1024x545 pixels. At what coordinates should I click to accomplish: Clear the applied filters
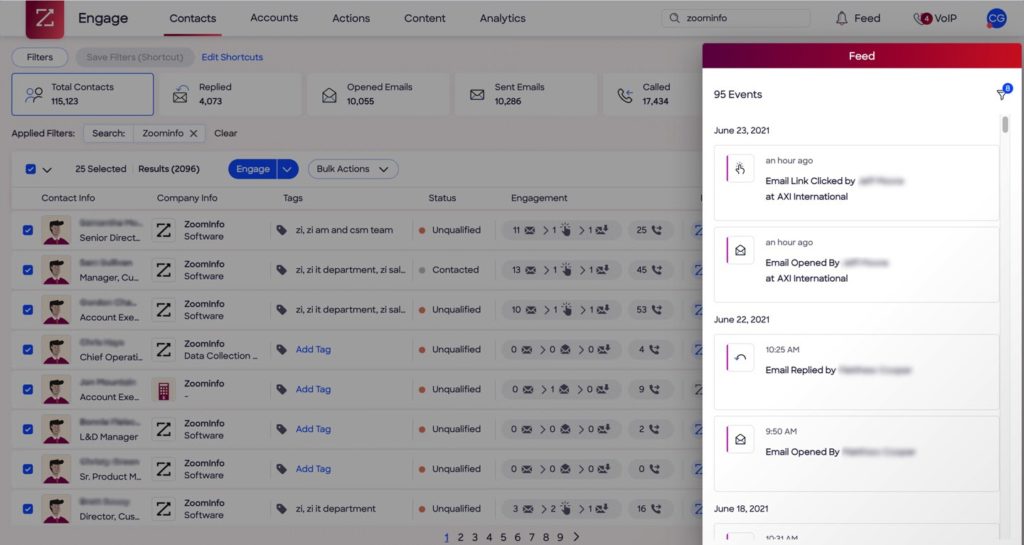pyautogui.click(x=225, y=133)
